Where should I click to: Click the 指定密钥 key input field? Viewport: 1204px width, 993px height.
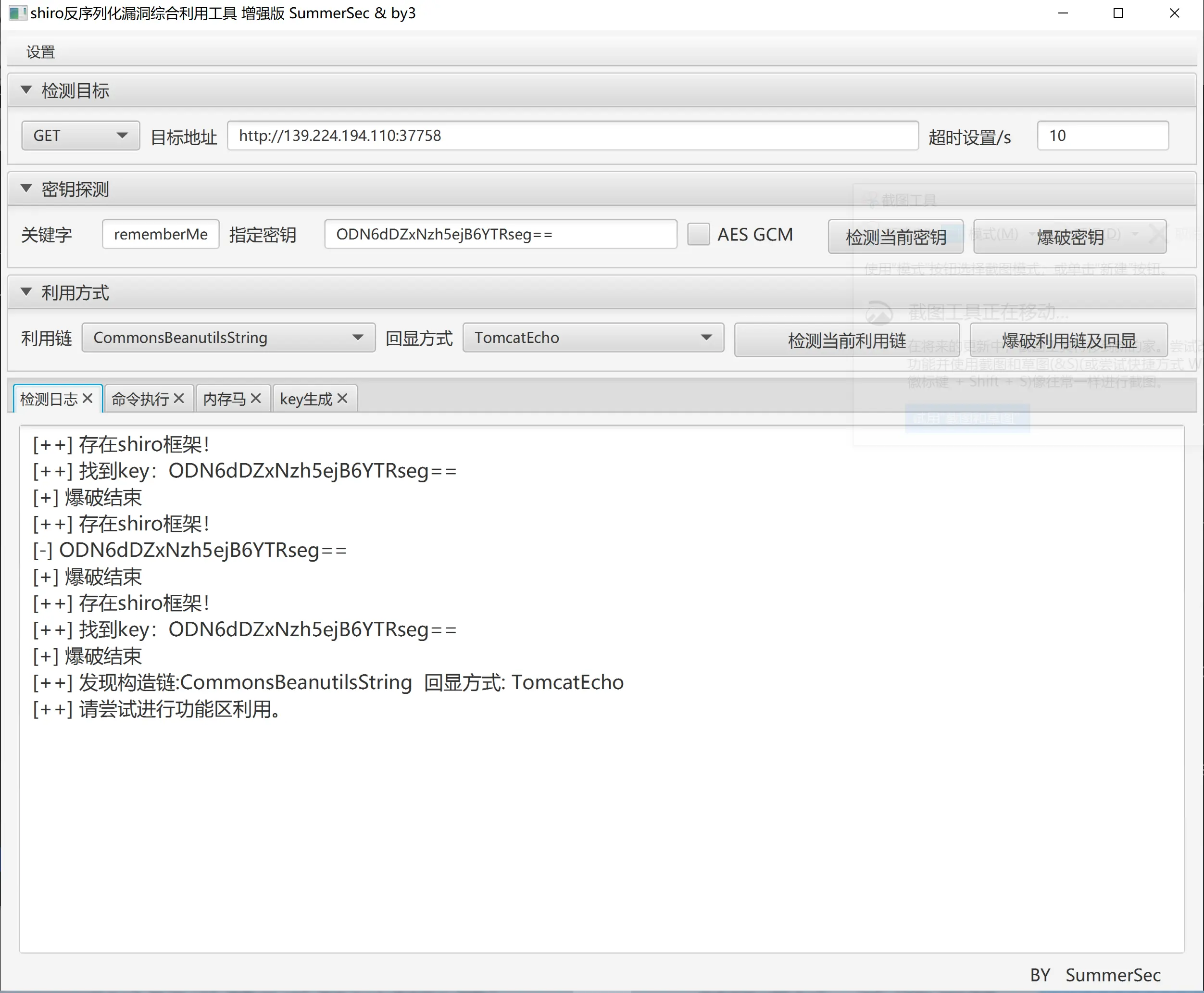501,234
